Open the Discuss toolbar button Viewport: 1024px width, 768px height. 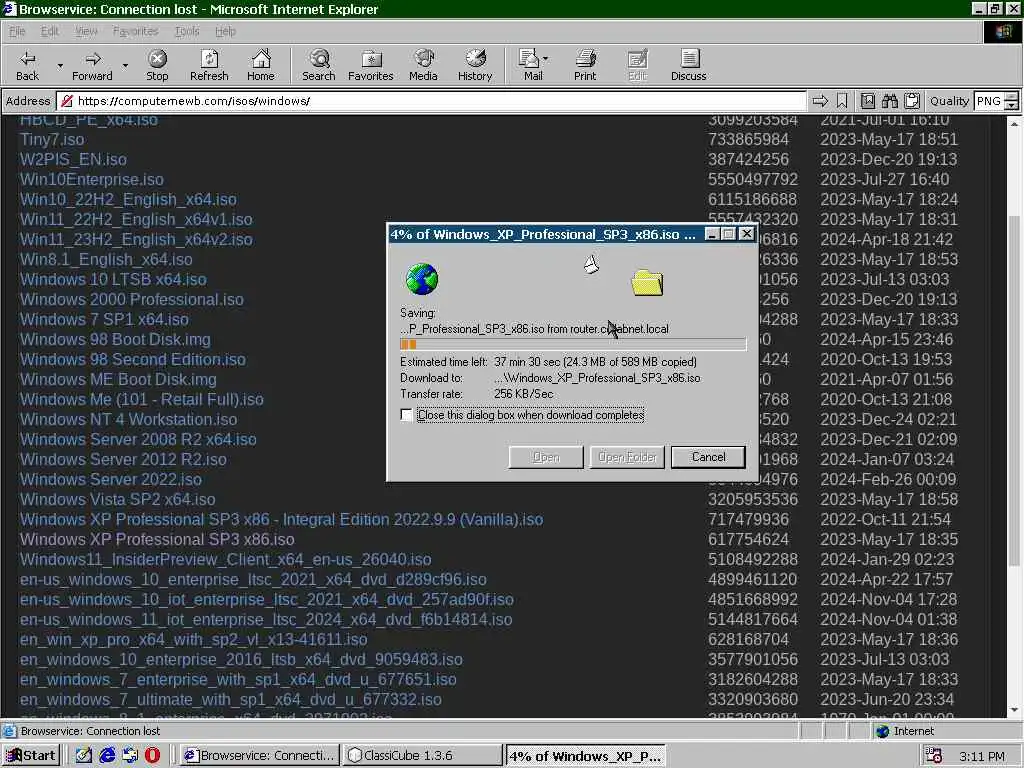[x=688, y=65]
